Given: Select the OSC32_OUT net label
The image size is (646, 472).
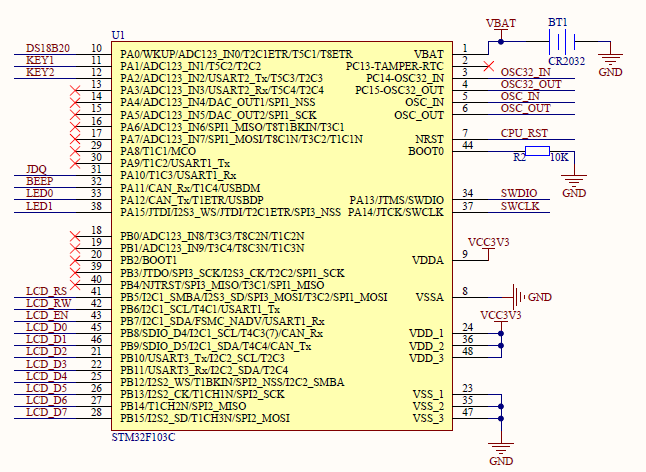Looking at the screenshot, I should 531,84.
